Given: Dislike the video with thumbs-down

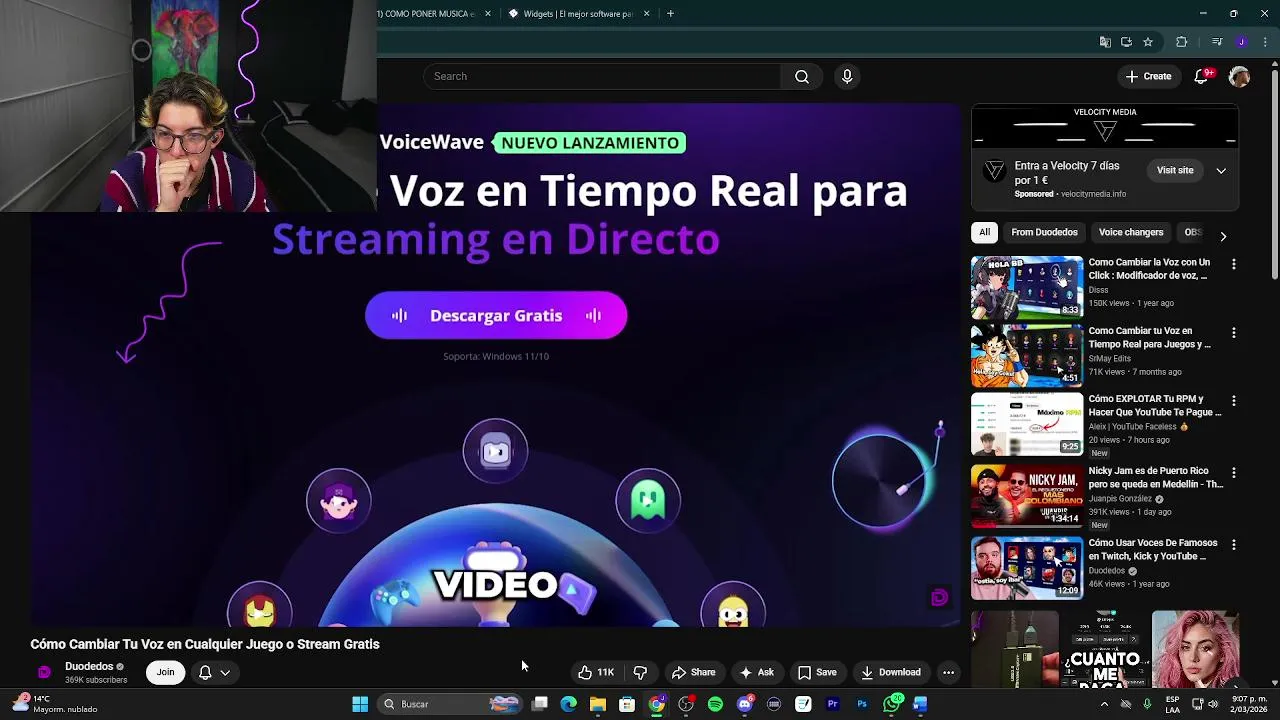Looking at the screenshot, I should tap(640, 672).
